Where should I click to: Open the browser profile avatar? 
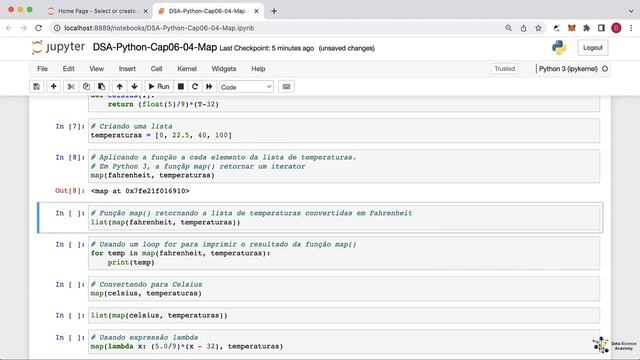click(x=616, y=28)
